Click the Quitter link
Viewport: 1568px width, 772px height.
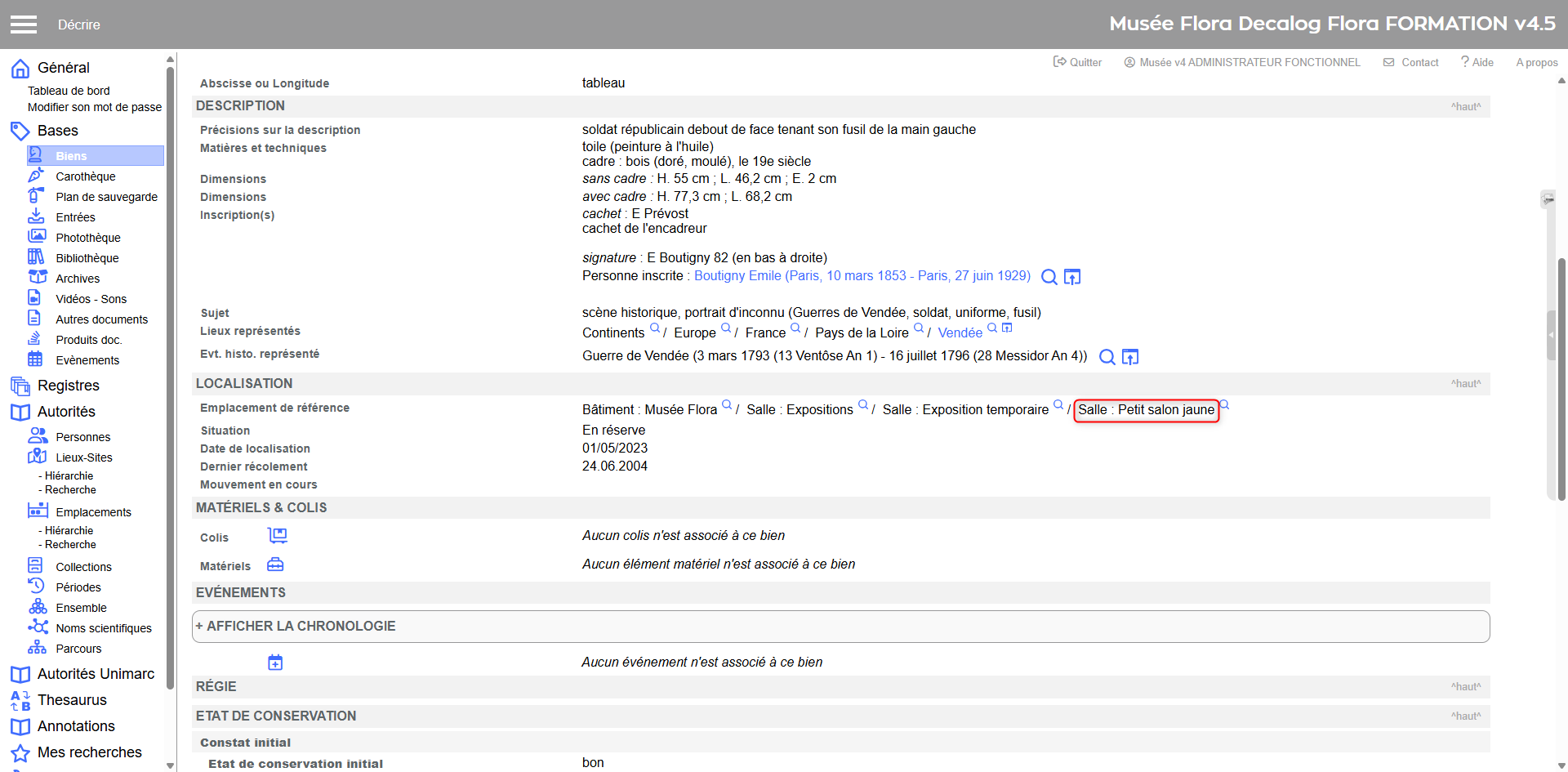click(1078, 63)
